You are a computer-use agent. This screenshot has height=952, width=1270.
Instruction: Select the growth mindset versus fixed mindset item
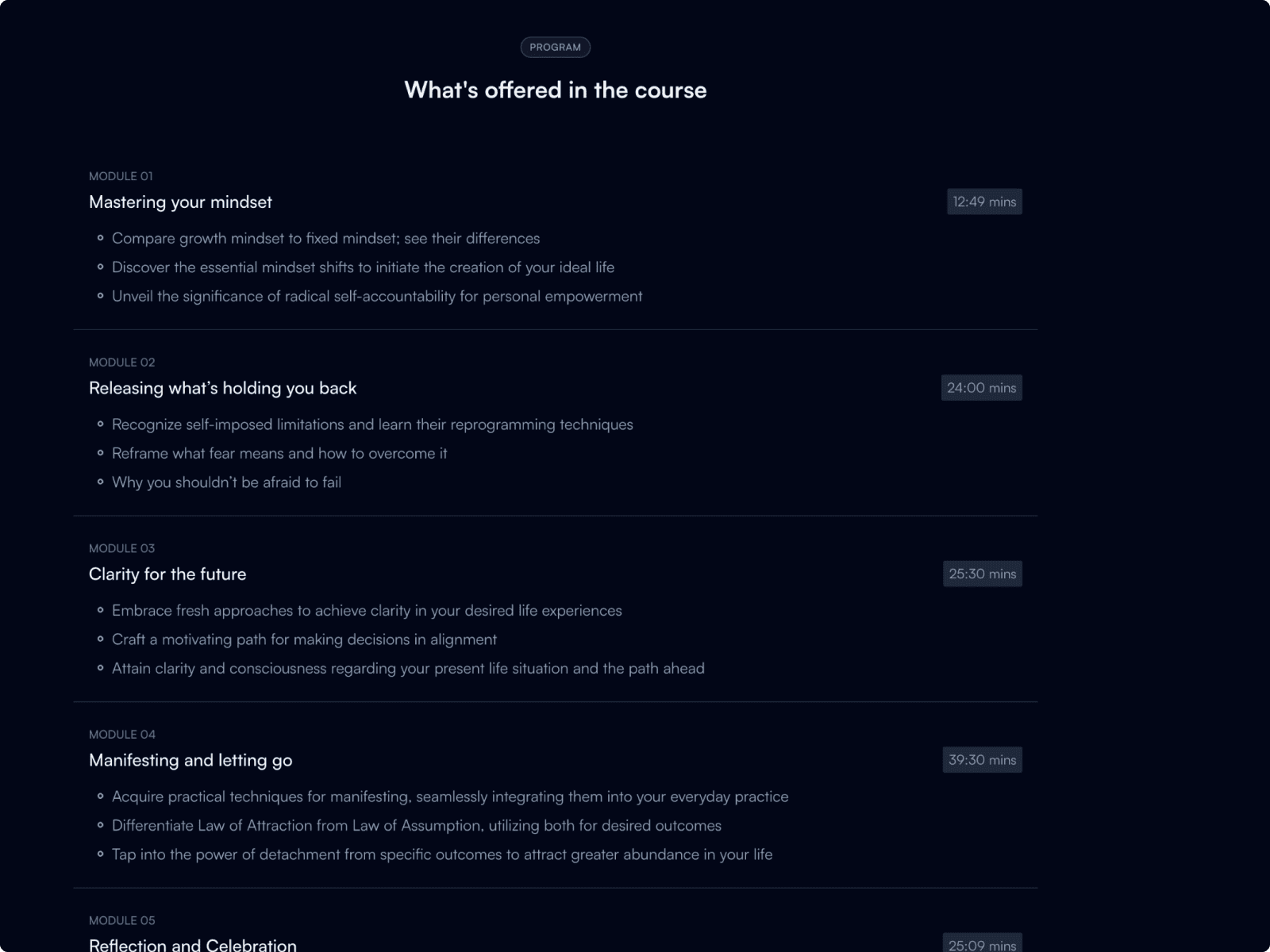point(325,238)
